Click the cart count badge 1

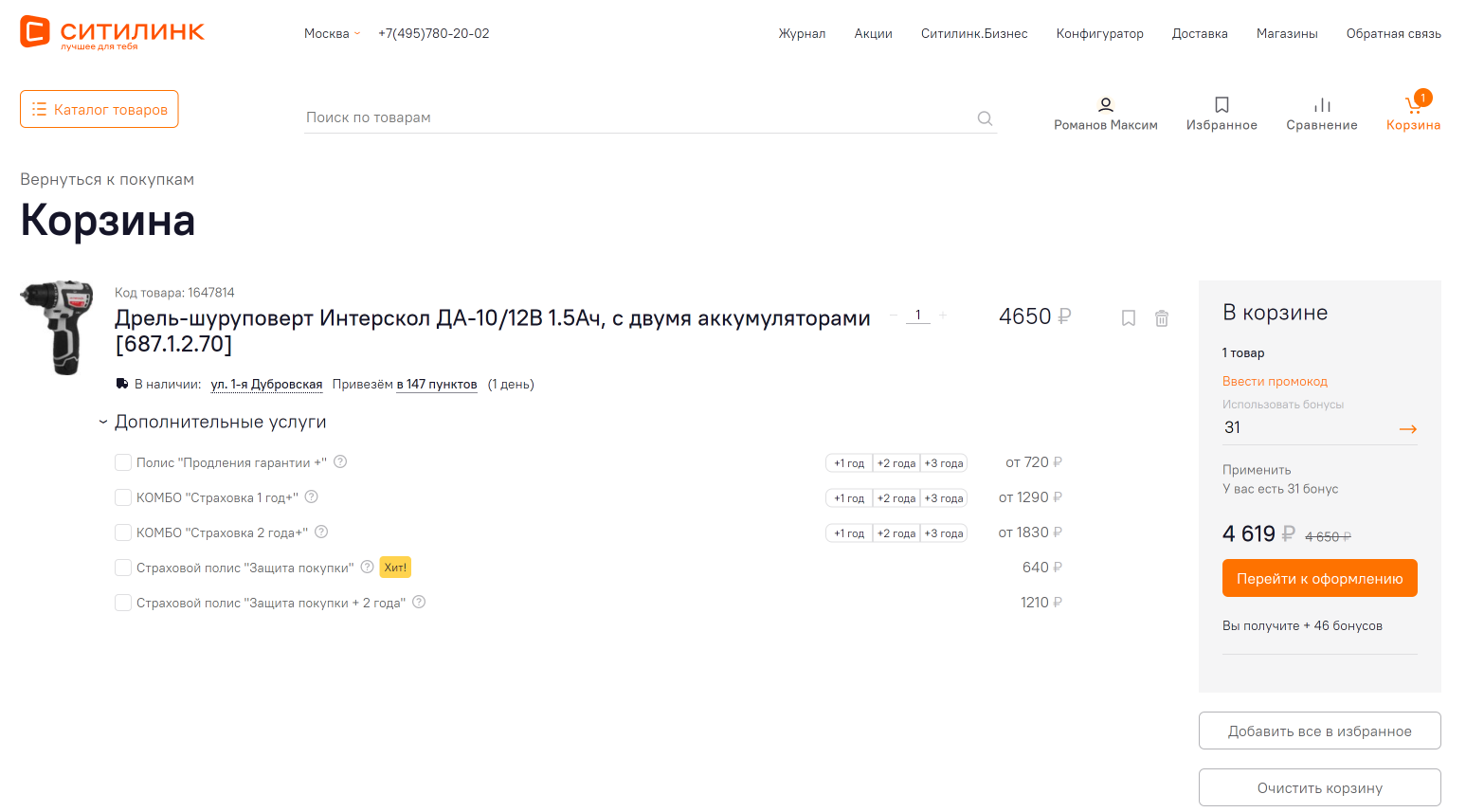(1422, 98)
